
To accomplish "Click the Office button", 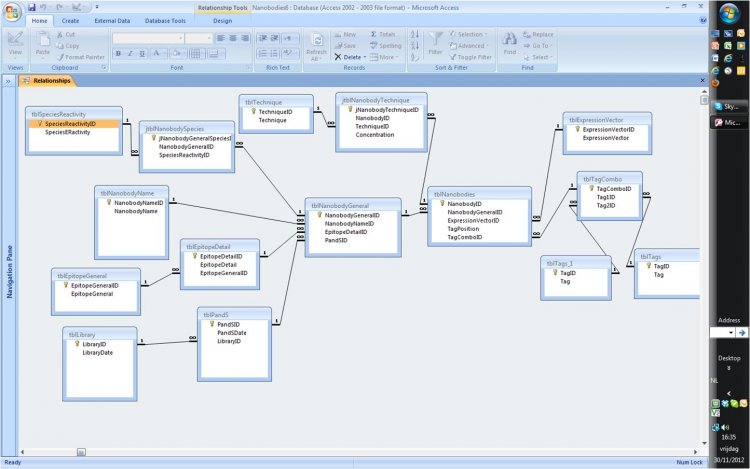I will click(13, 11).
